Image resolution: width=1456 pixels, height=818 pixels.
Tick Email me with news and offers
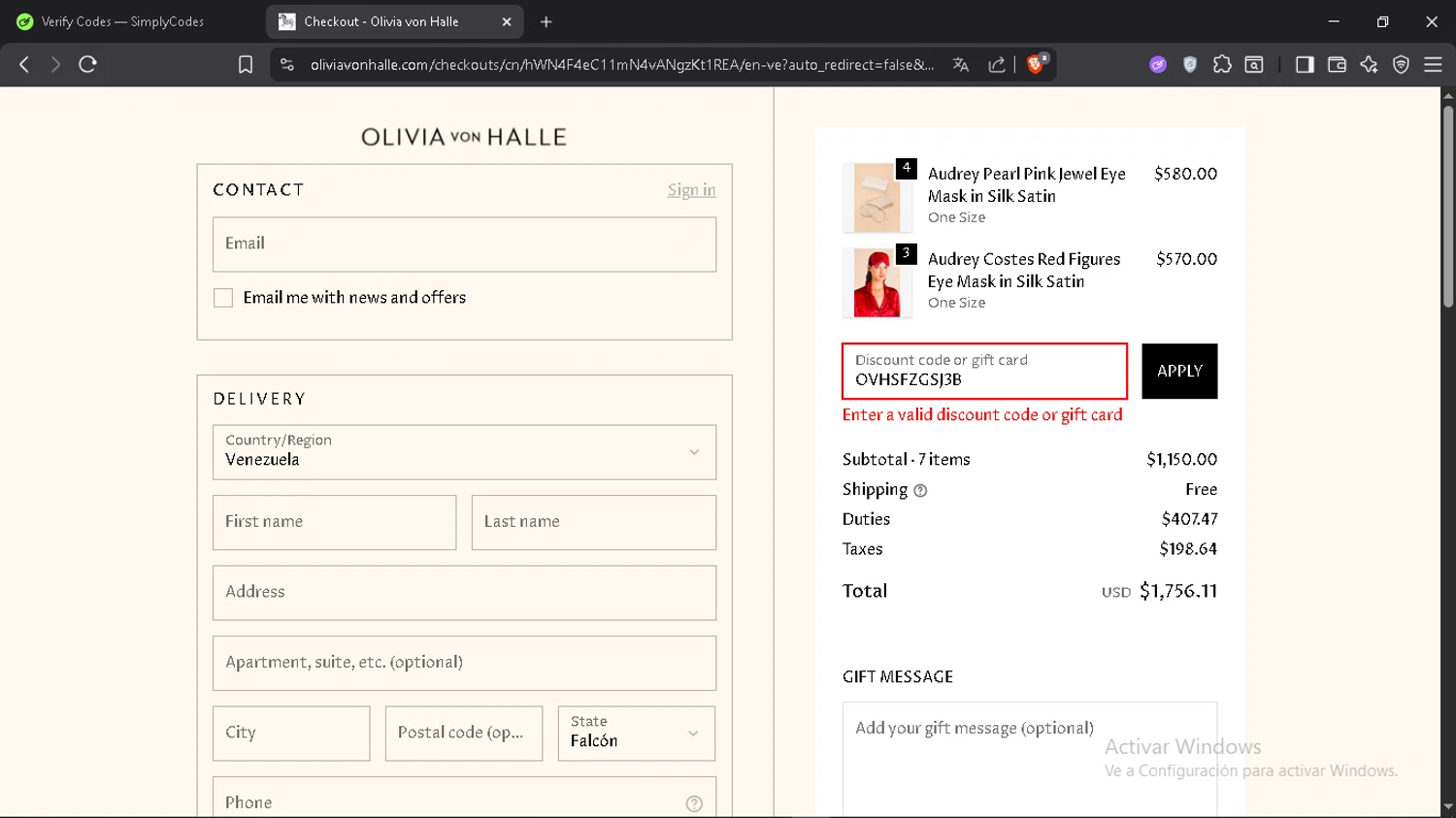click(223, 298)
